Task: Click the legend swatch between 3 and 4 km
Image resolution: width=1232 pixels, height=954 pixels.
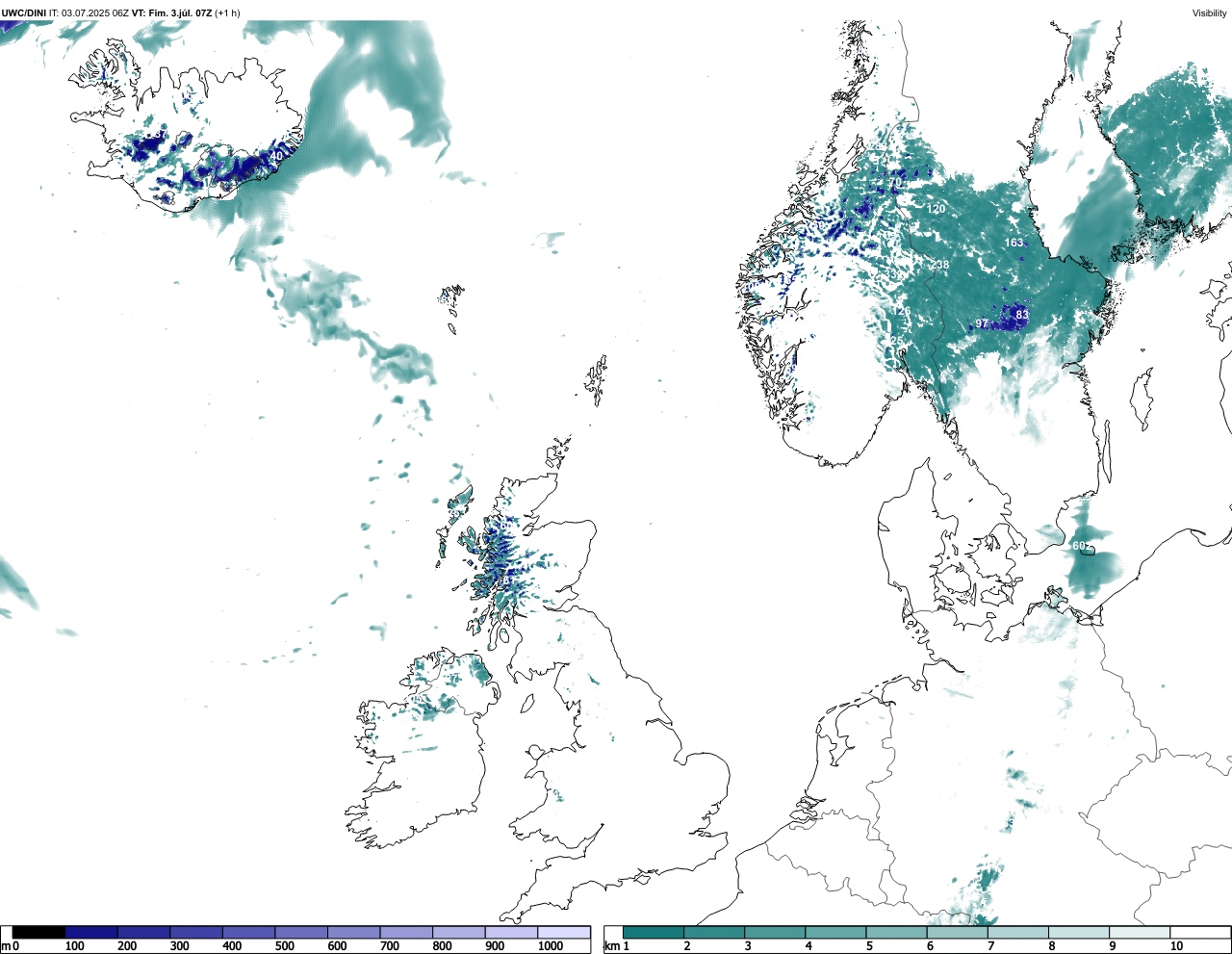Action: [775, 932]
